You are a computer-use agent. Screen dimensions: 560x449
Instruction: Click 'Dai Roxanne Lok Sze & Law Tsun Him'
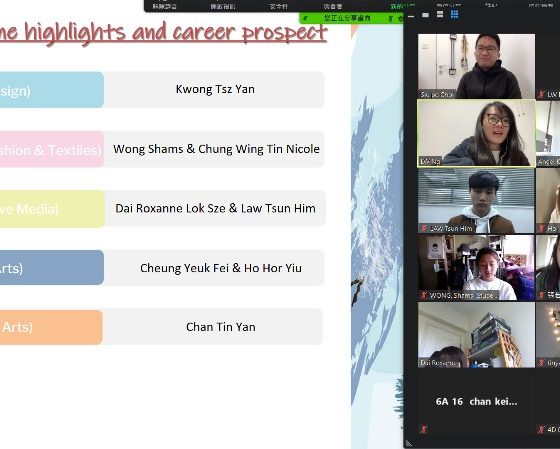(215, 208)
